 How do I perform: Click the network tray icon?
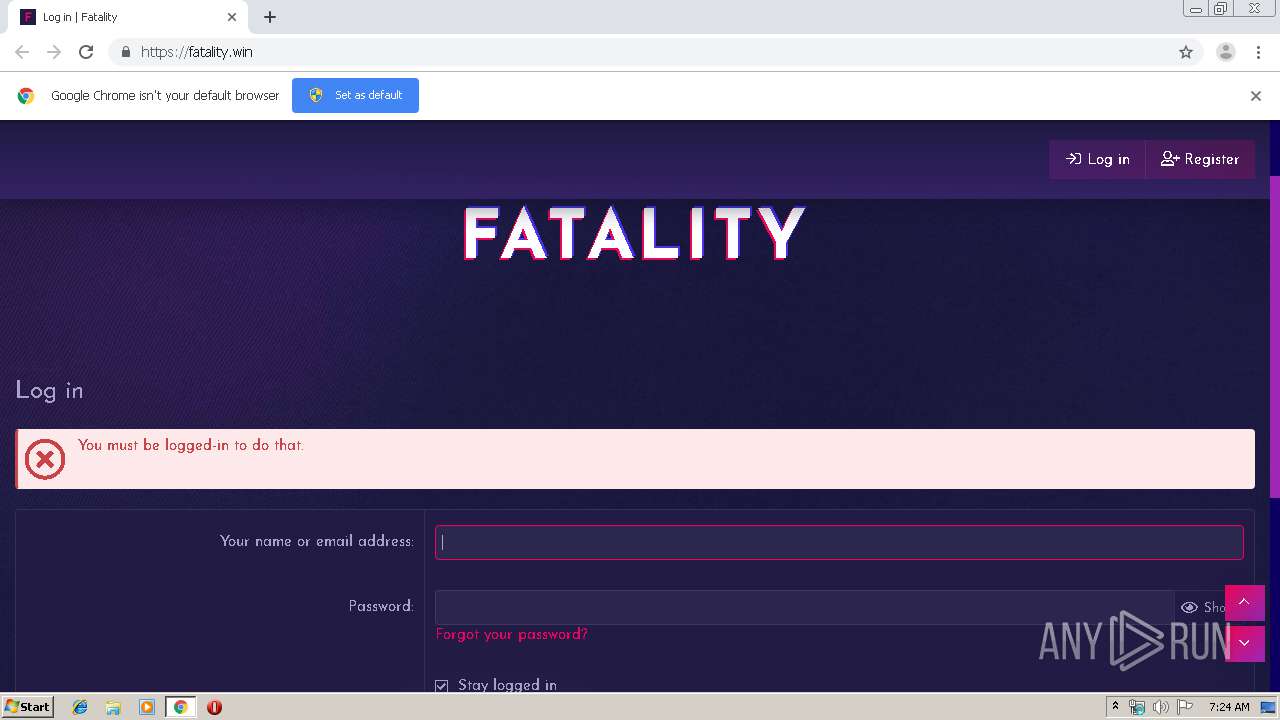1137,707
